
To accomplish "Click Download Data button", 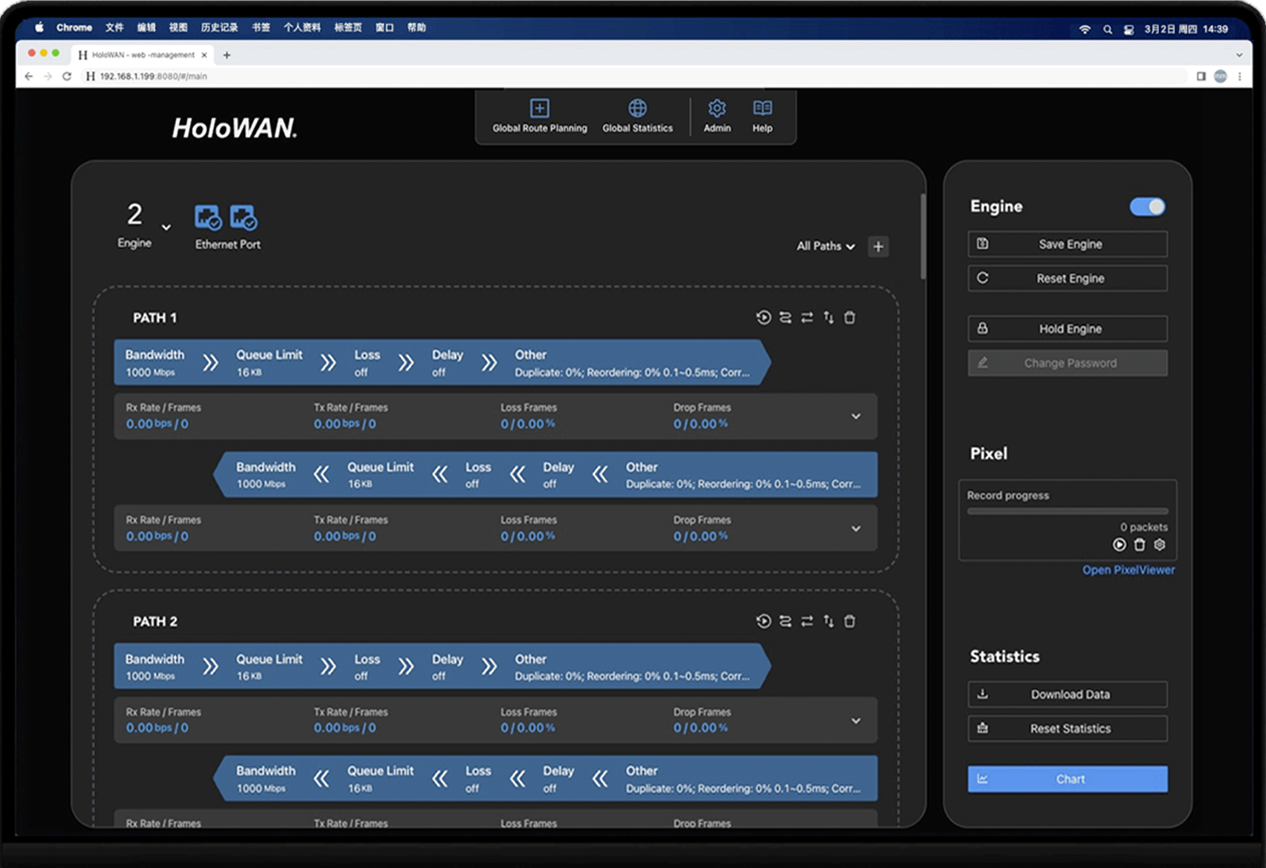I will [x=1067, y=694].
